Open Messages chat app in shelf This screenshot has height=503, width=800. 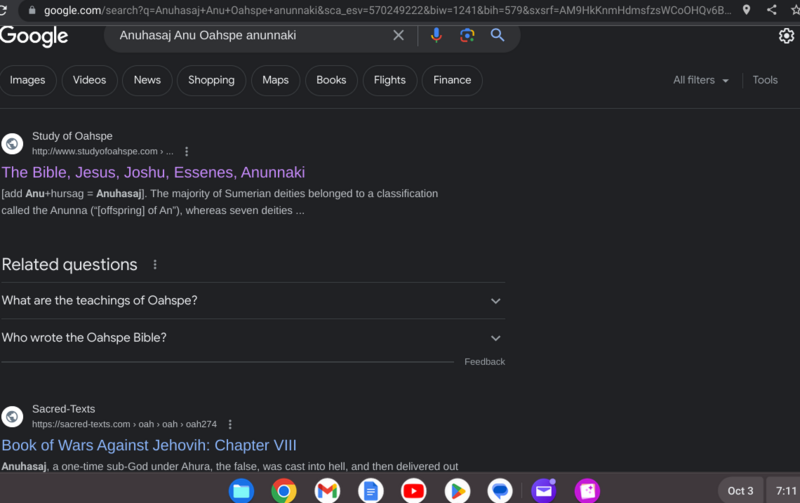click(500, 491)
